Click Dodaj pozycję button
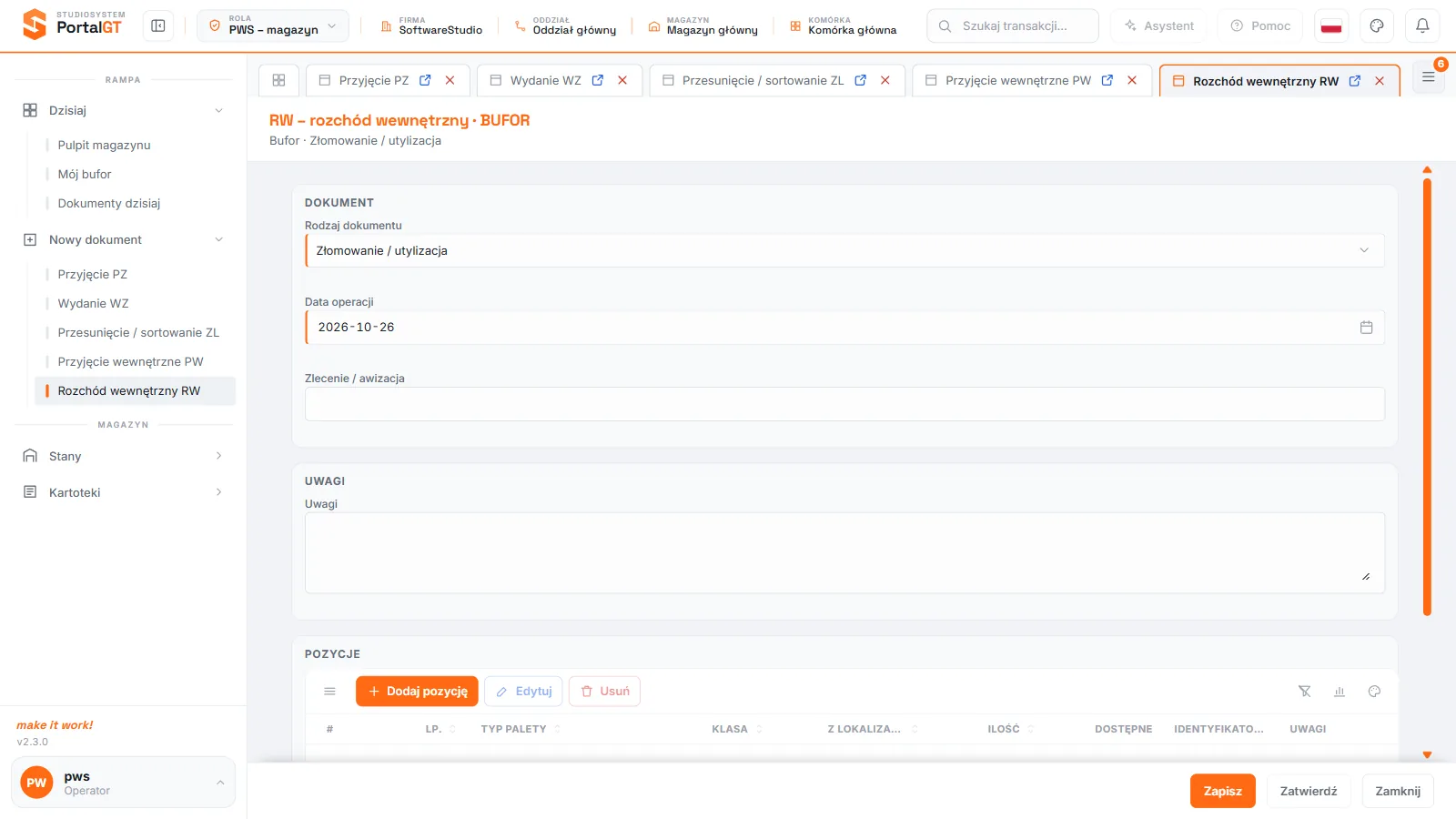 pos(417,692)
